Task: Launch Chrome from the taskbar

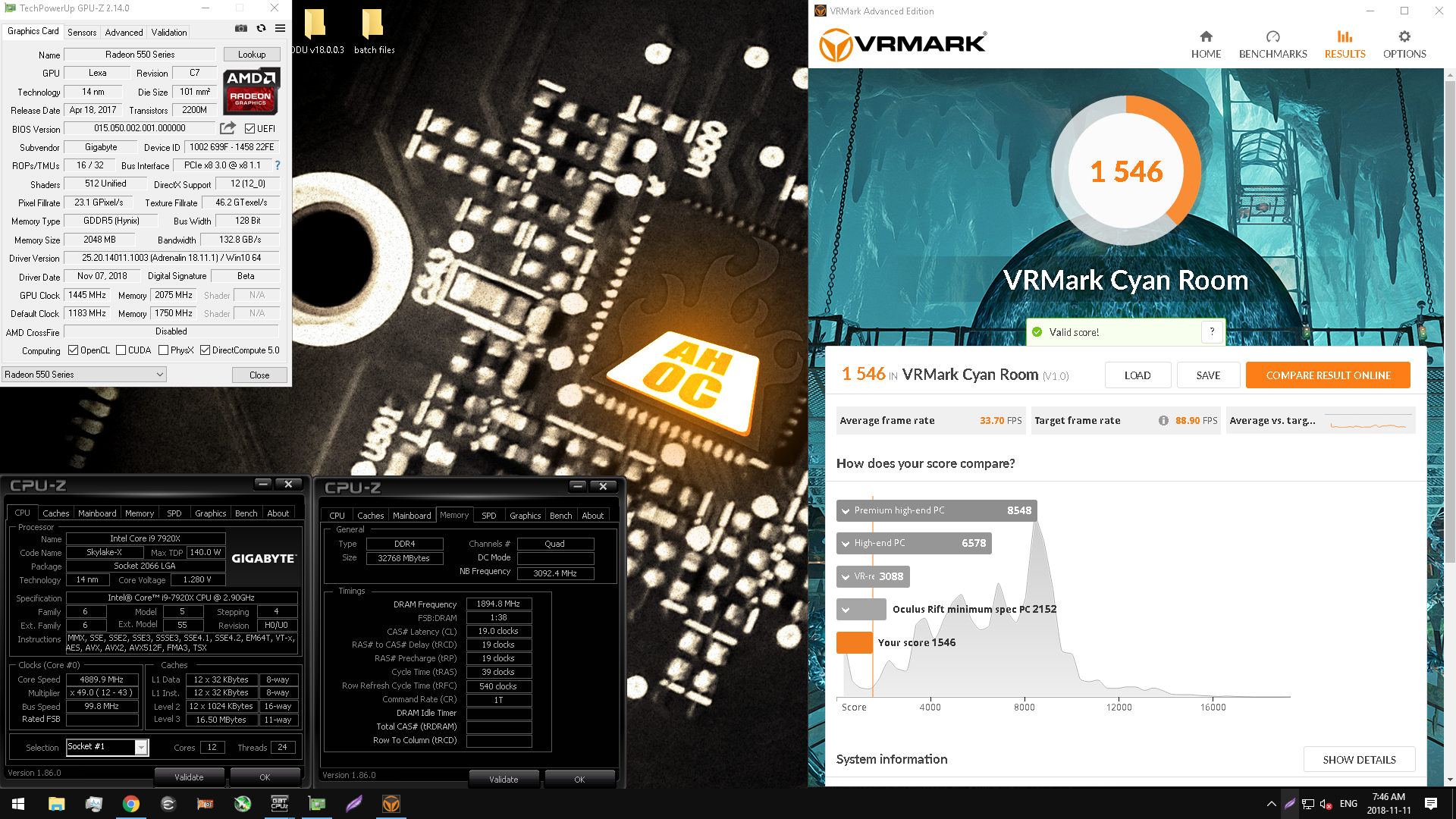Action: click(x=131, y=804)
